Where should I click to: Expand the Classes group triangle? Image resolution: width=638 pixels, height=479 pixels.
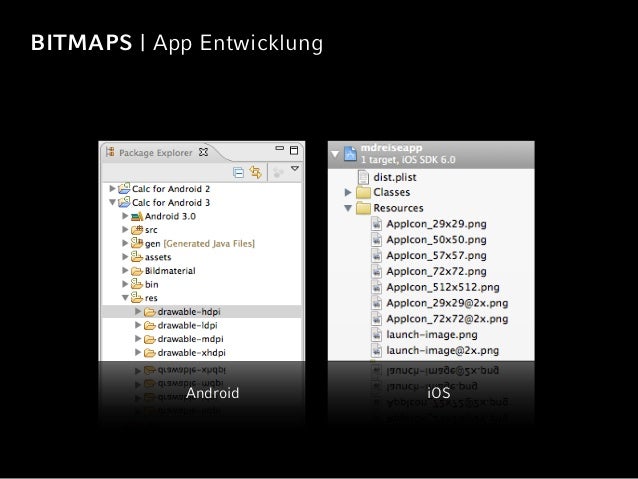pyautogui.click(x=348, y=192)
